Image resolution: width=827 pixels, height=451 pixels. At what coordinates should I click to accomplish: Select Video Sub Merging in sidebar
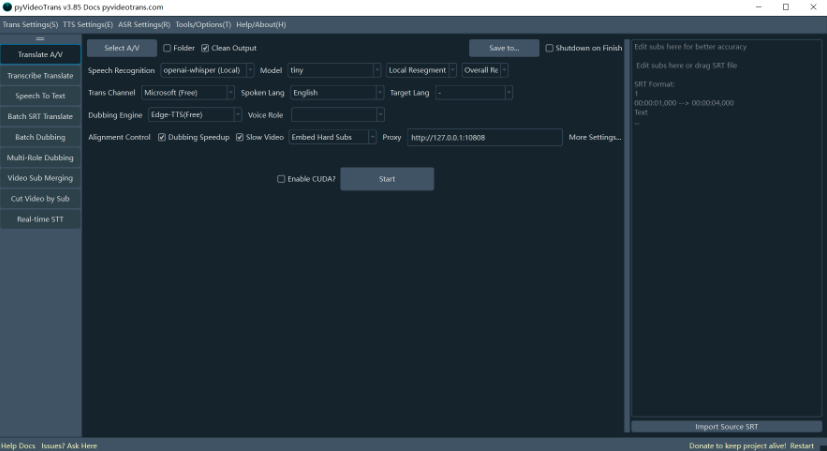click(x=40, y=178)
